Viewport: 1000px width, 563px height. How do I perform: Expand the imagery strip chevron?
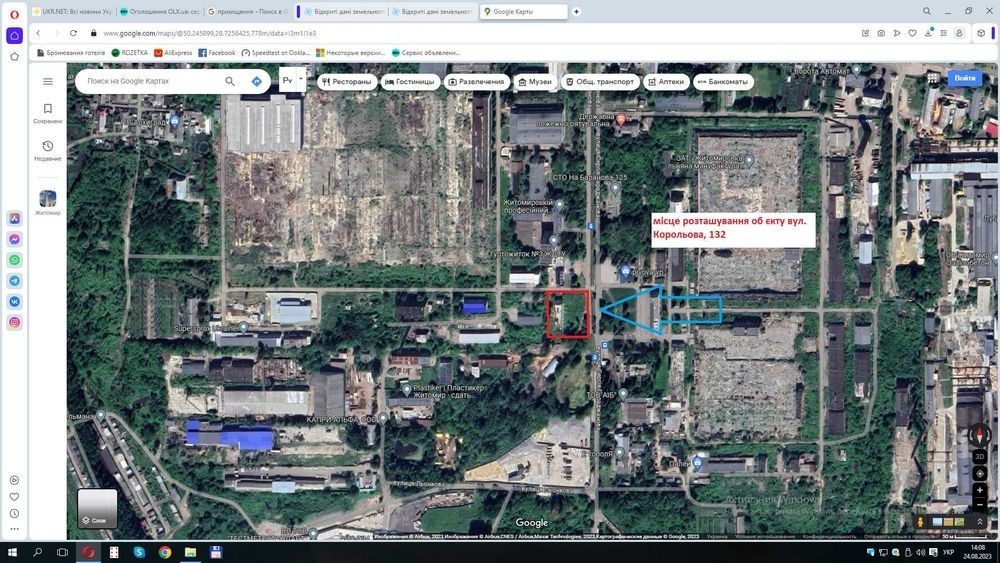click(980, 522)
